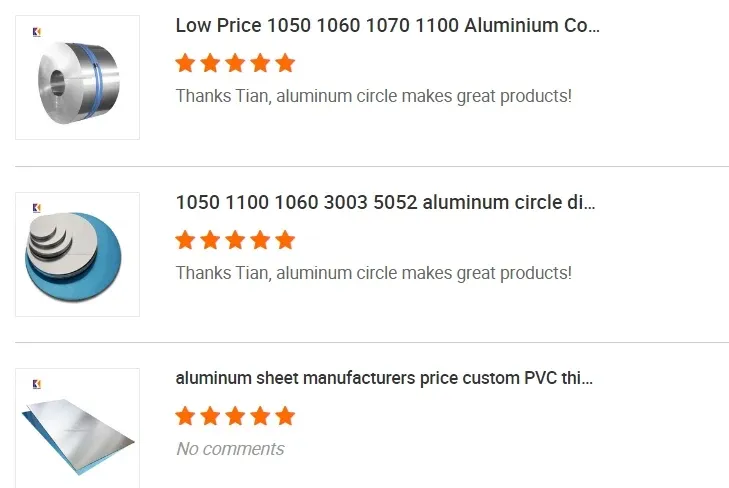Click first star of aluminum circle rating
The height and width of the screenshot is (488, 729).
(x=185, y=240)
